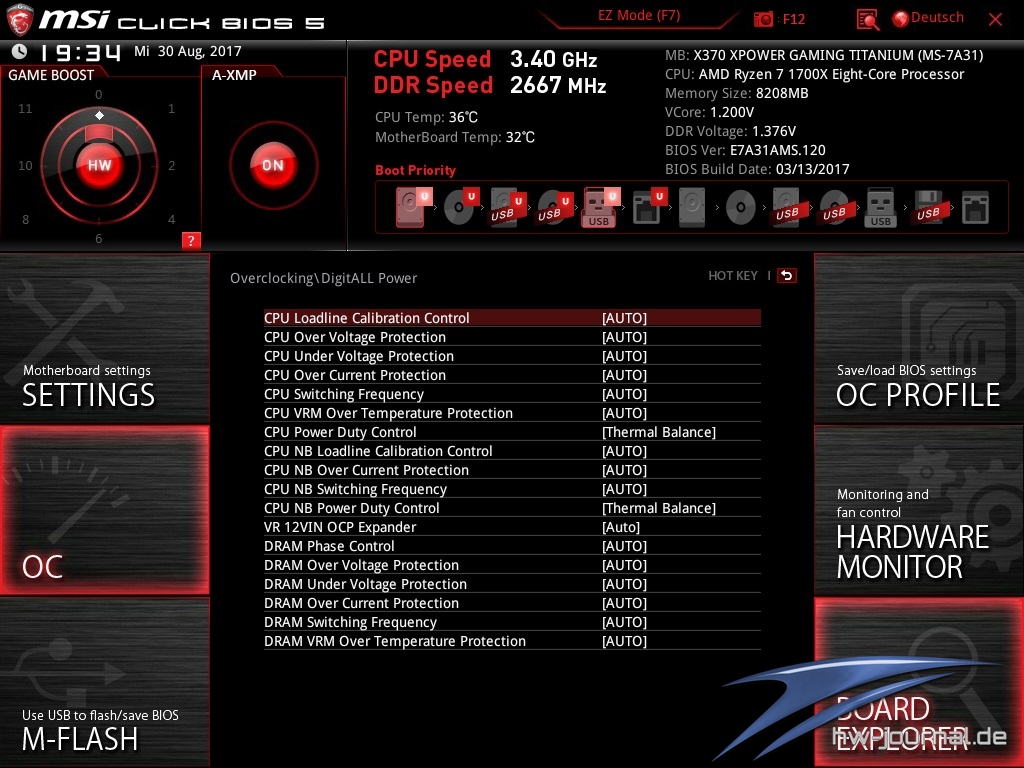Switch to EZ Mode (F7)

[639, 16]
